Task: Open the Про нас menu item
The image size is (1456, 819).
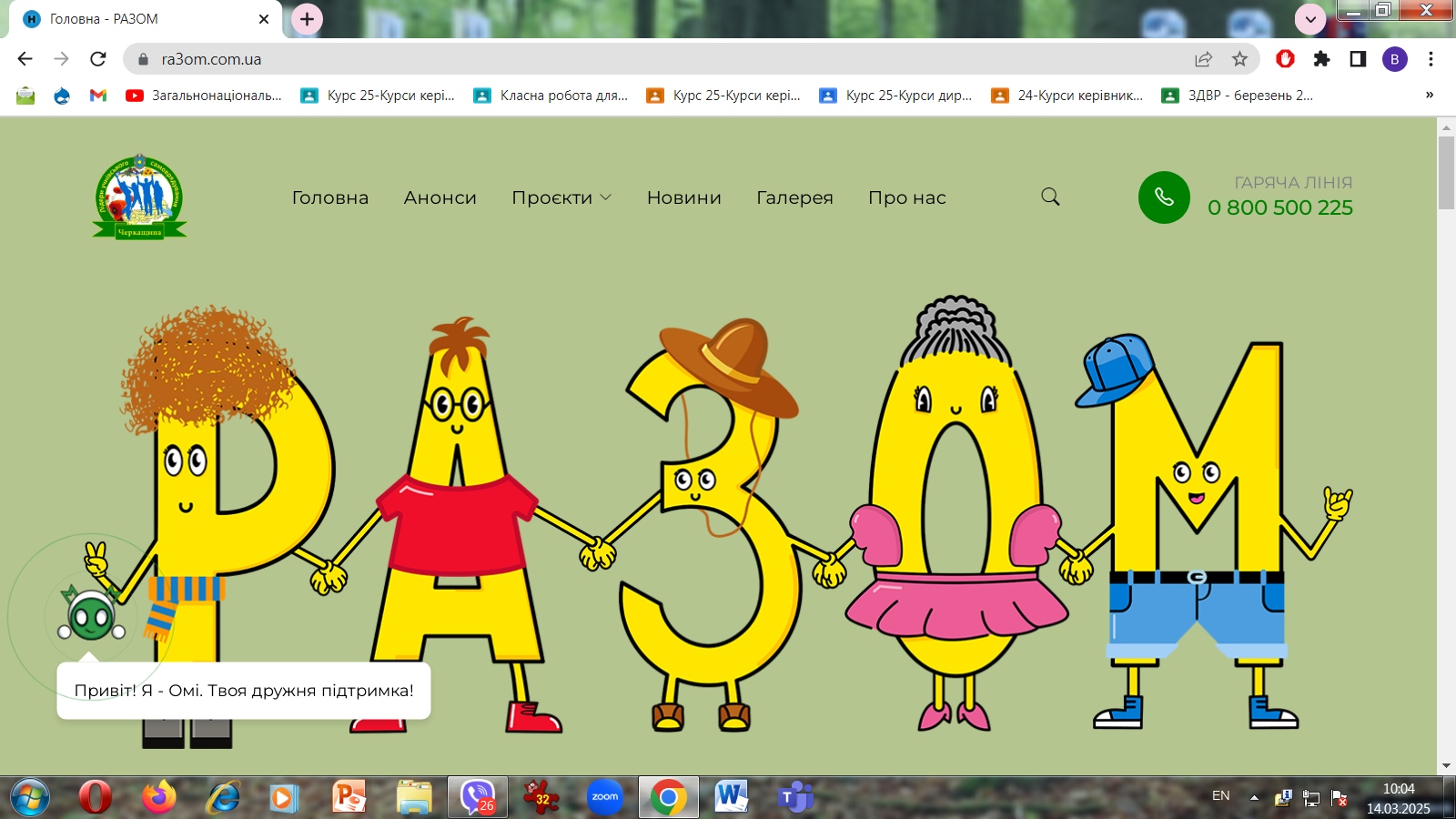Action: point(907,197)
